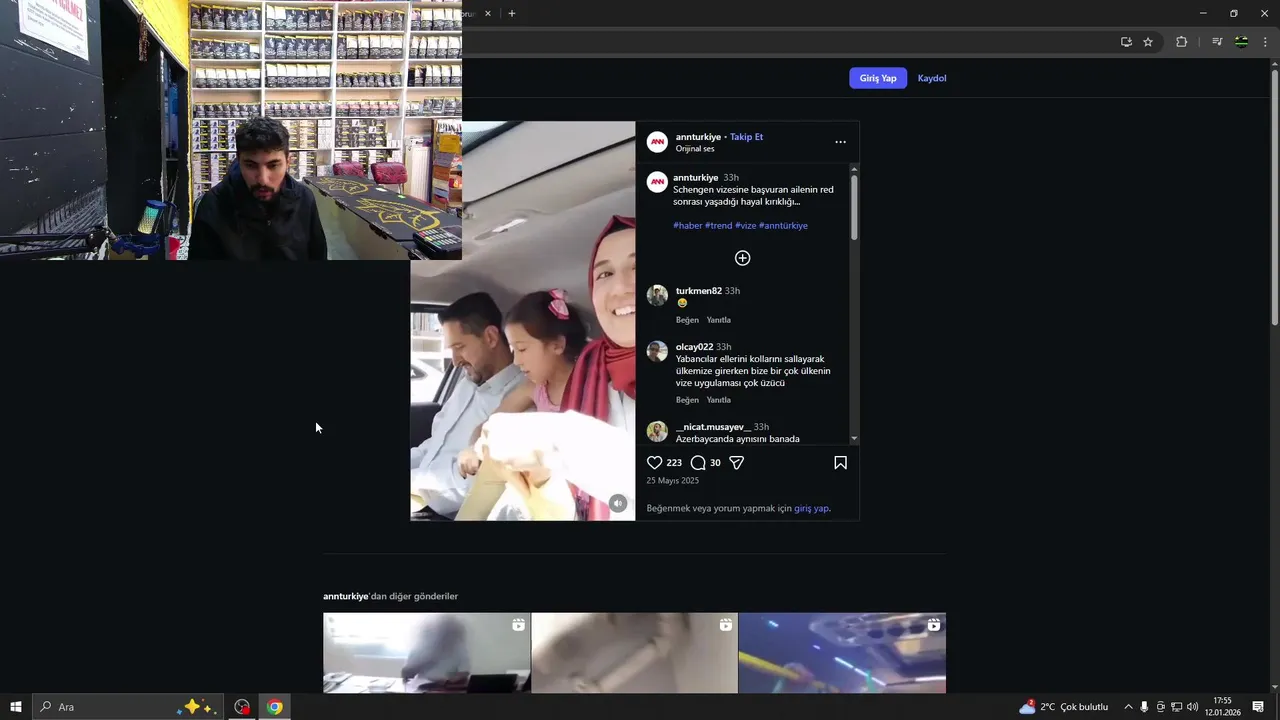Open the media control music icon
1280x720 pixels.
1217,42
